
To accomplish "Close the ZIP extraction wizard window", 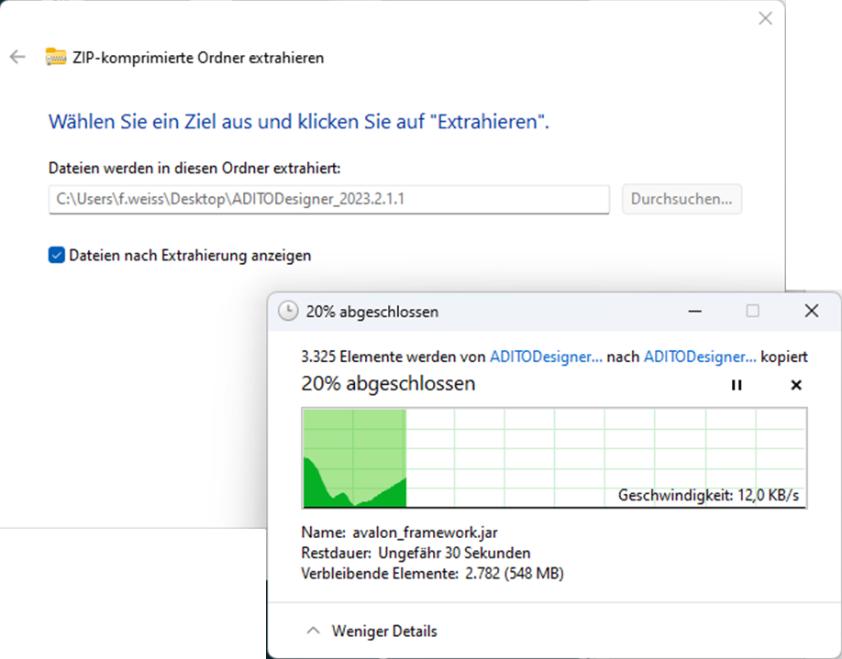I will [x=765, y=19].
